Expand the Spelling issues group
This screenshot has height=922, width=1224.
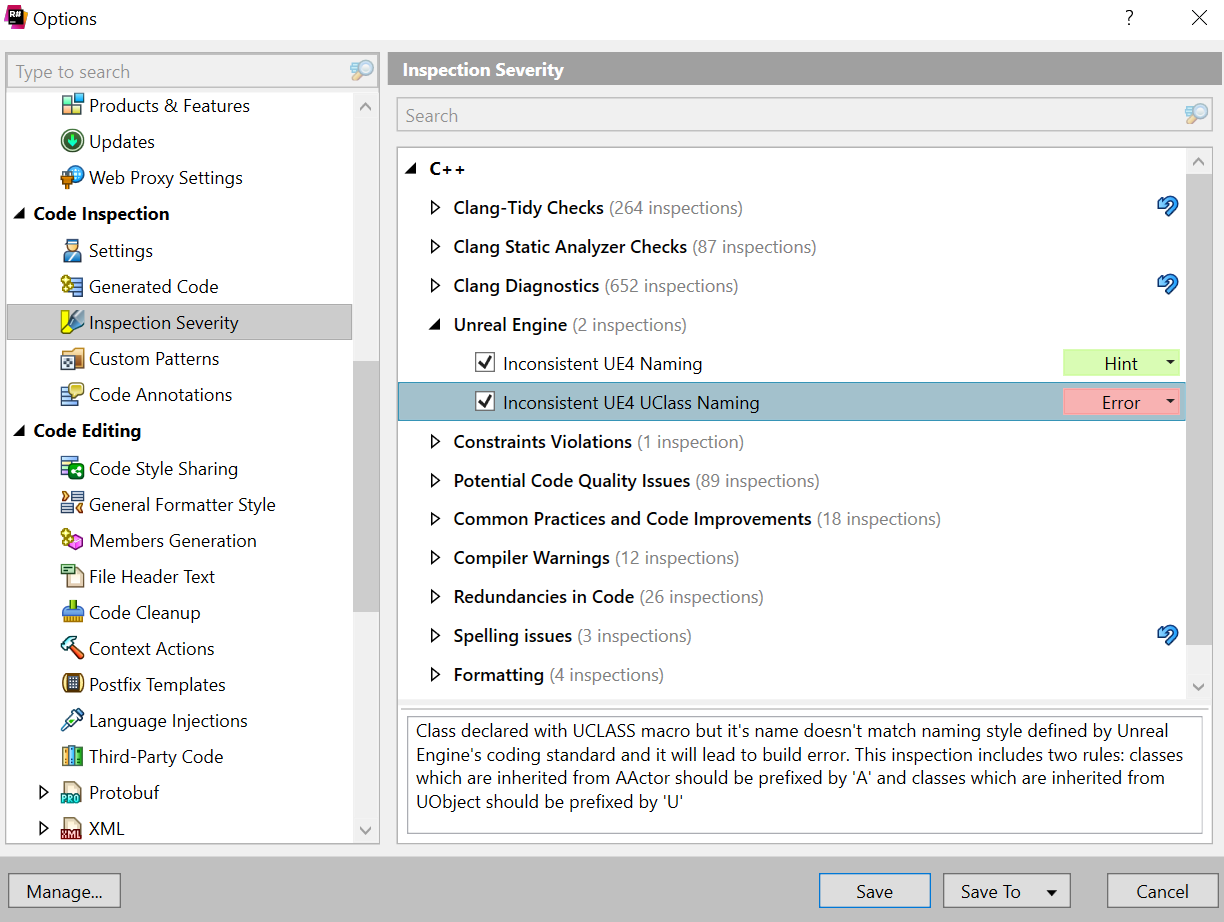click(x=435, y=636)
